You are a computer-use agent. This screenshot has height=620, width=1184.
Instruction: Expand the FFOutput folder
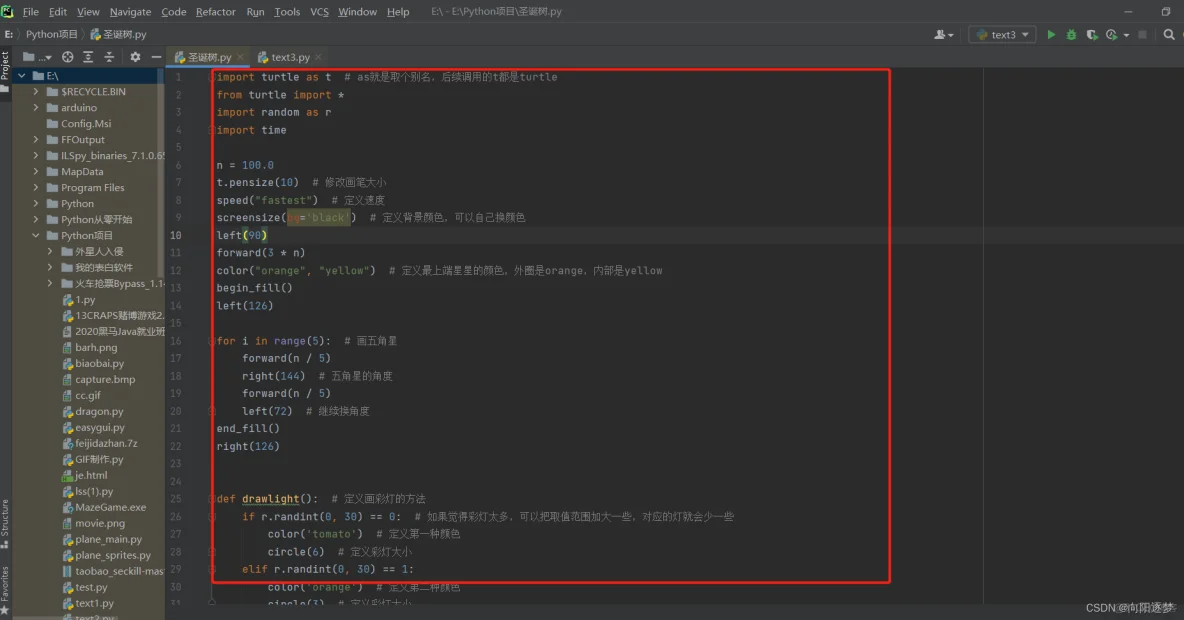coord(35,140)
